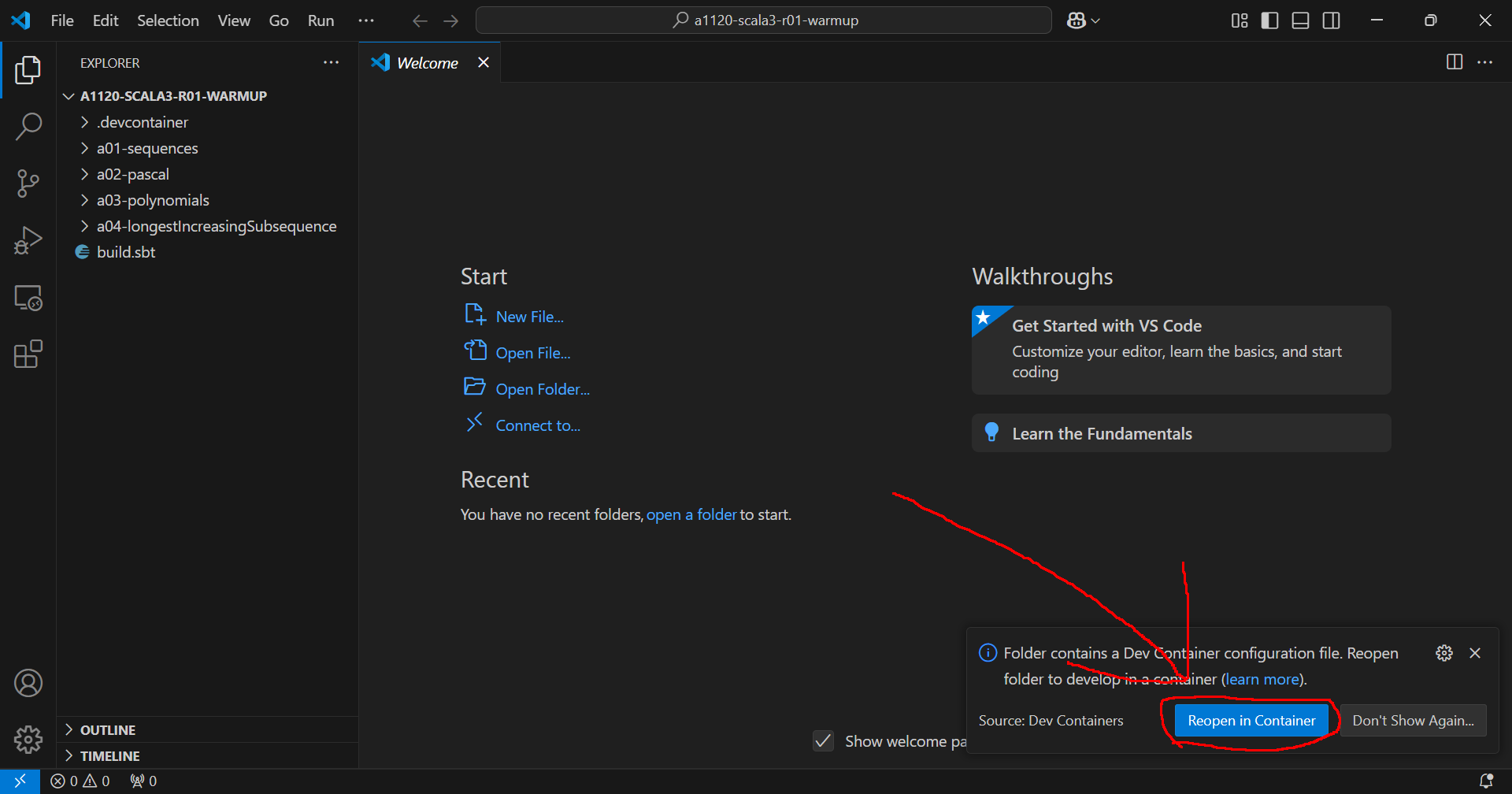This screenshot has height=794, width=1512.
Task: Open the Extensions view
Action: [28, 354]
